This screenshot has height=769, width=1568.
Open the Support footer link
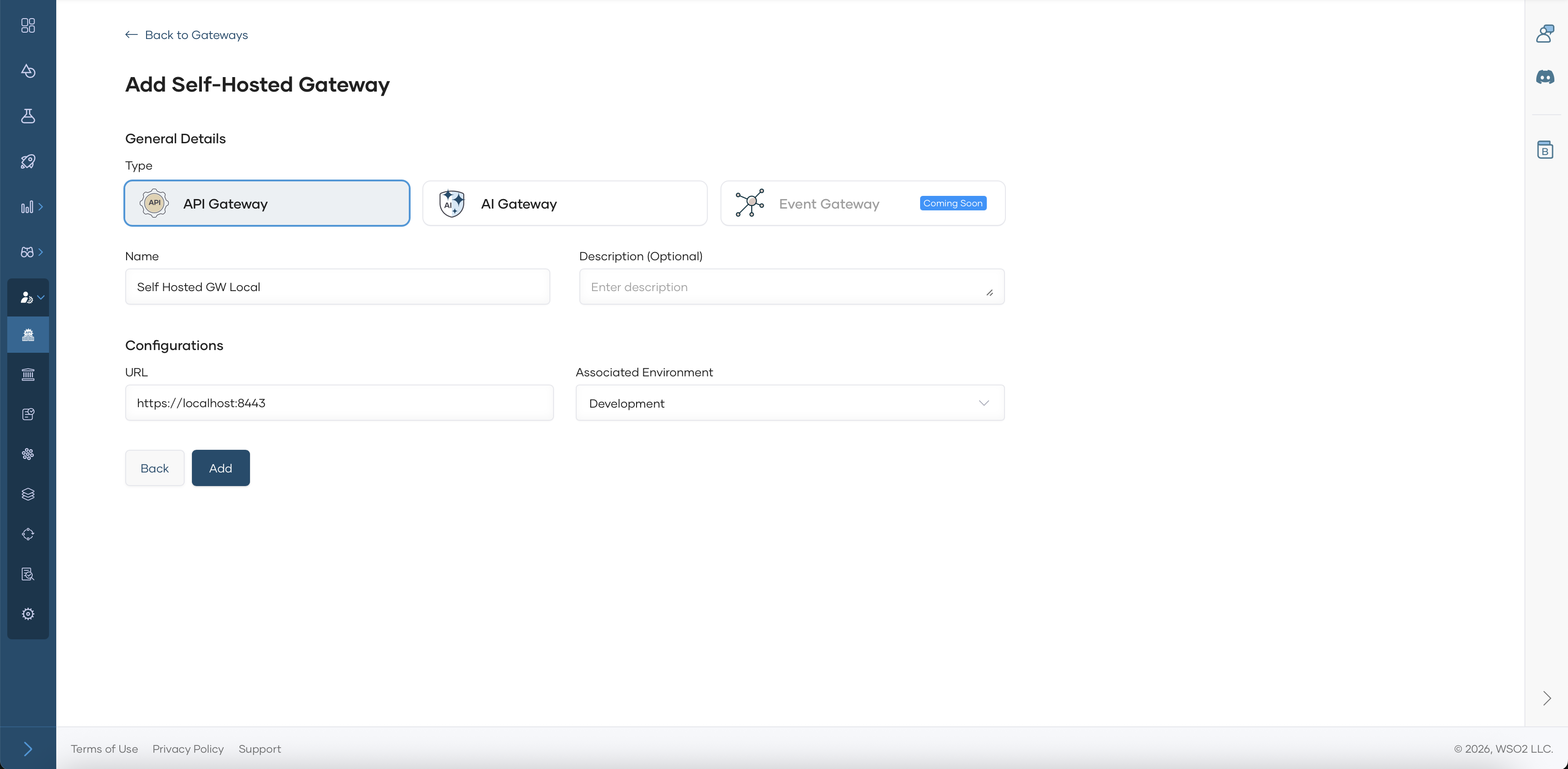pyautogui.click(x=260, y=749)
